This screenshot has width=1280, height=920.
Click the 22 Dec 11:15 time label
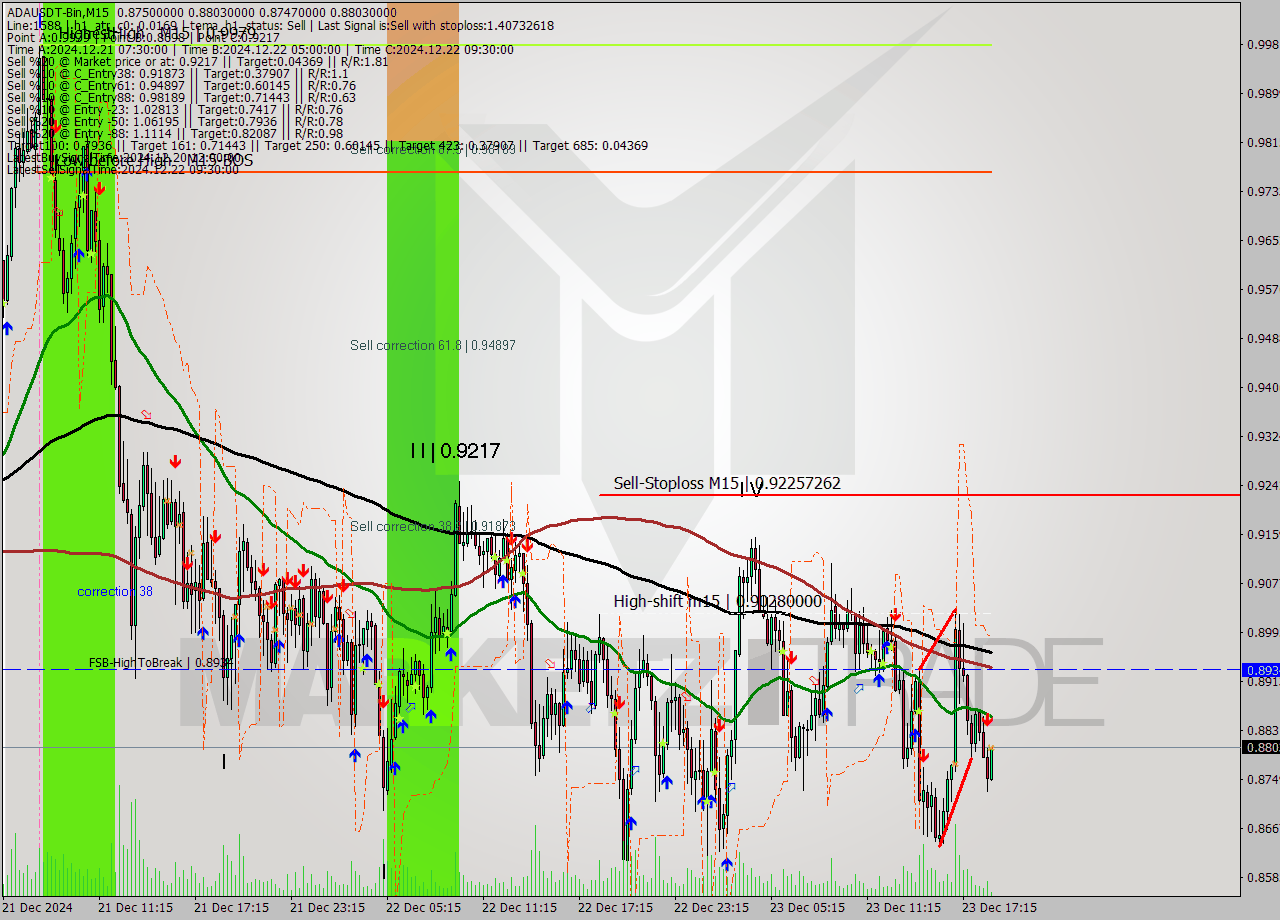(x=519, y=908)
